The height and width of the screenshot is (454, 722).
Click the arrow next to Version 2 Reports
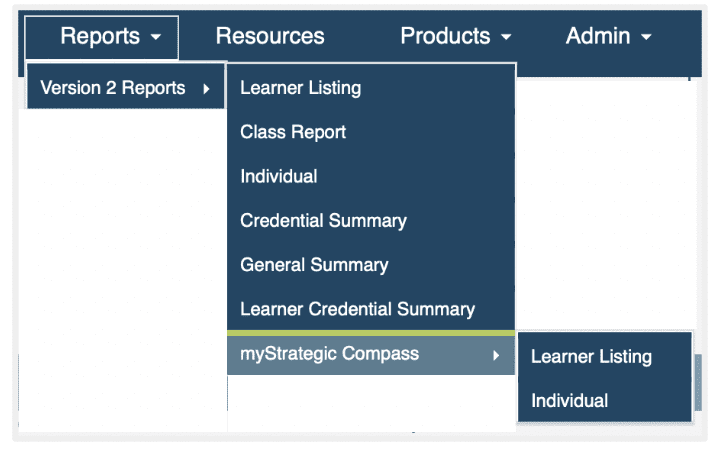pos(206,89)
